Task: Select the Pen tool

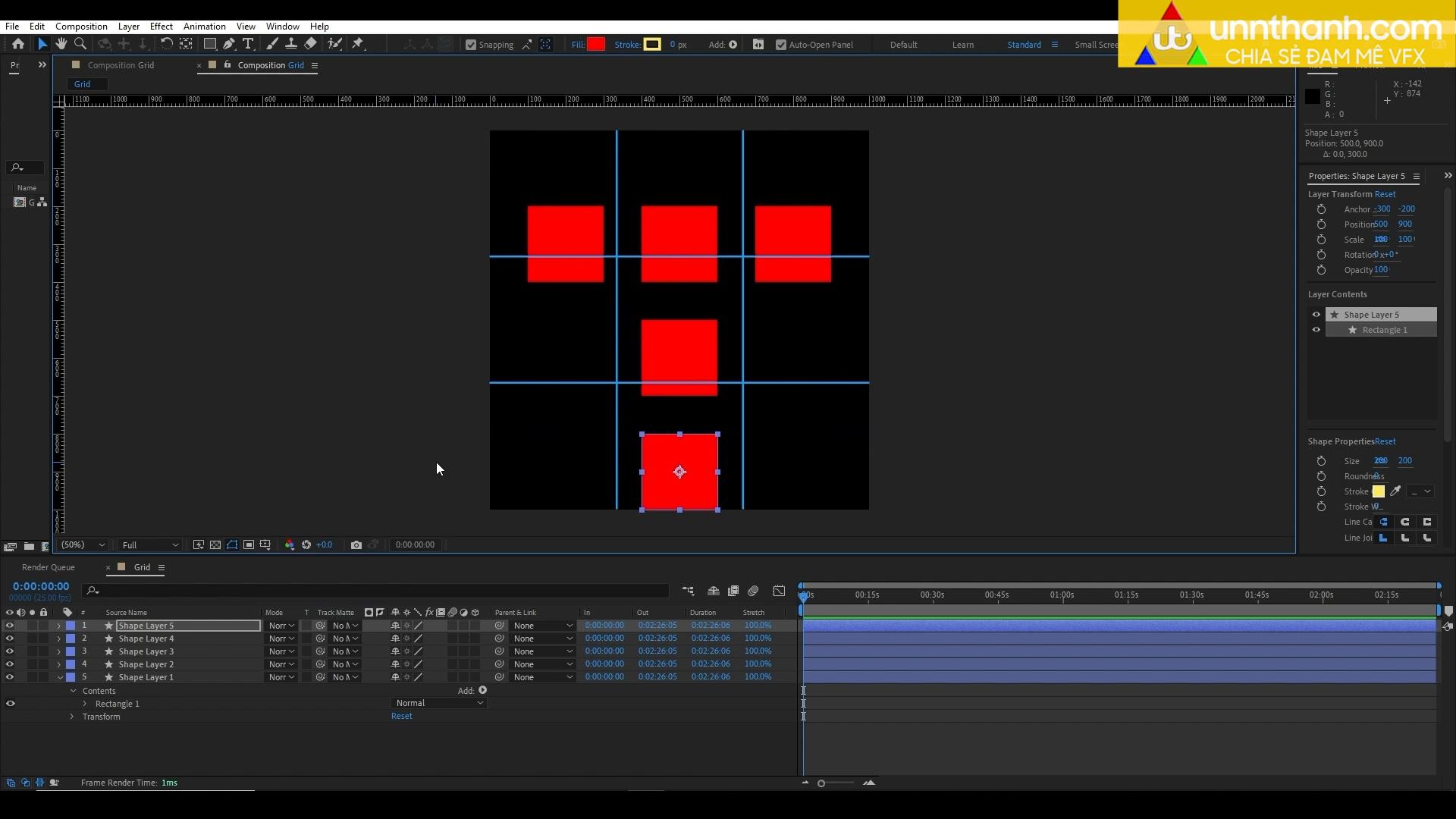Action: (x=229, y=44)
